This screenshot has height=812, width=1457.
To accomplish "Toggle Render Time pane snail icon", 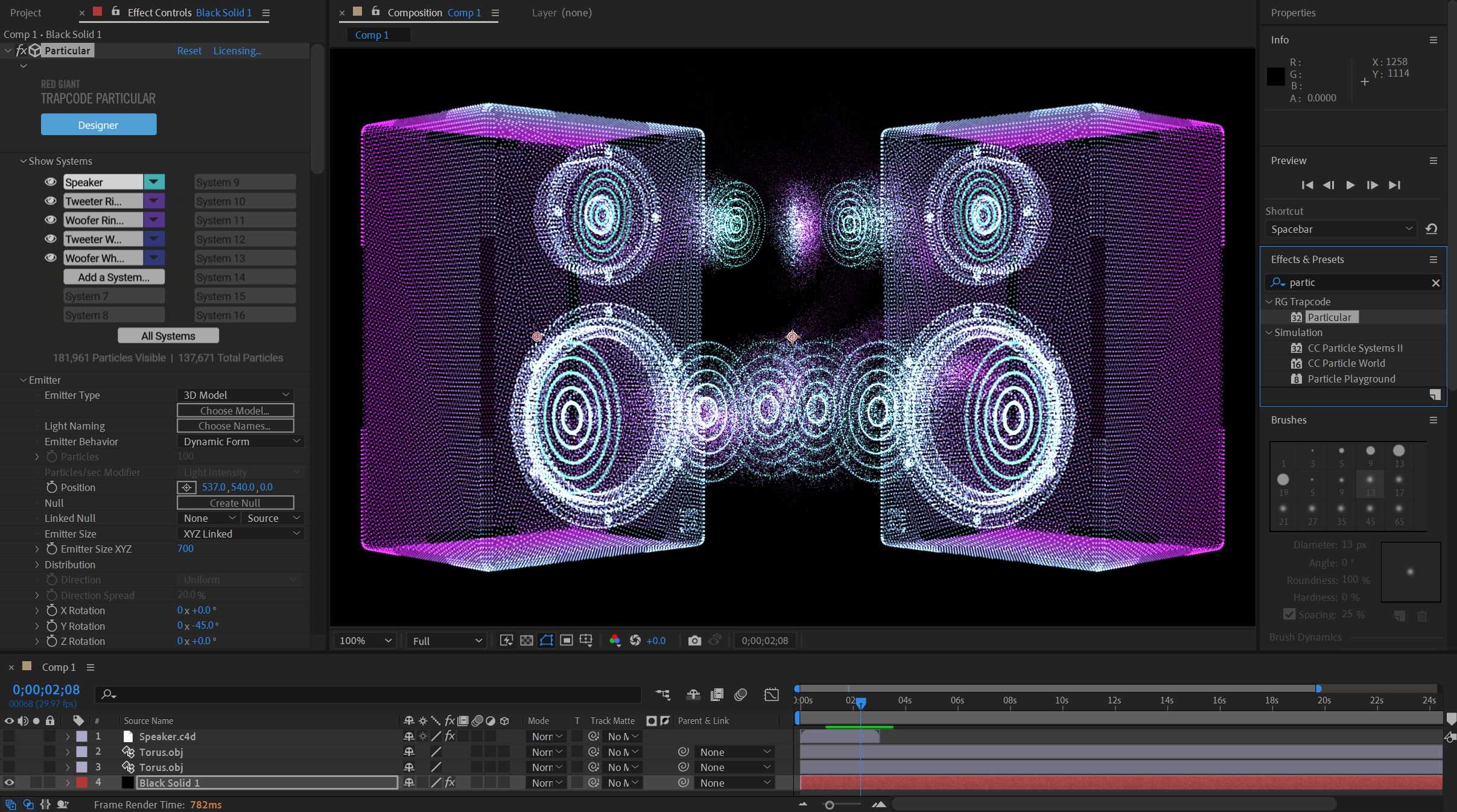I will pos(63,804).
